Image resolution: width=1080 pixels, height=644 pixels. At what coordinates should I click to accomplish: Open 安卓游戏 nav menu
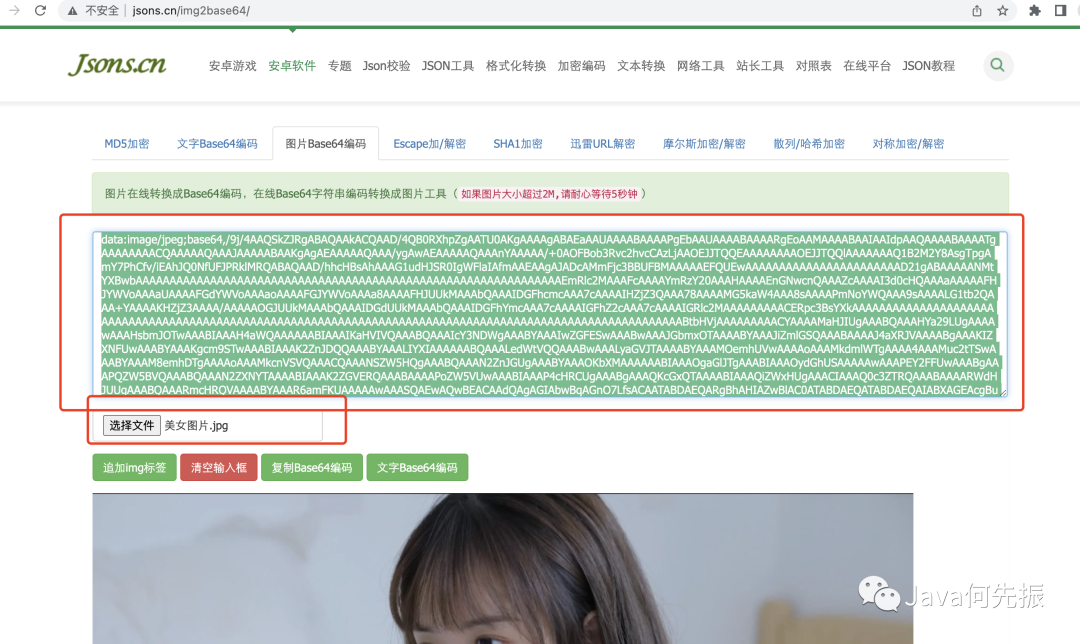click(x=233, y=66)
